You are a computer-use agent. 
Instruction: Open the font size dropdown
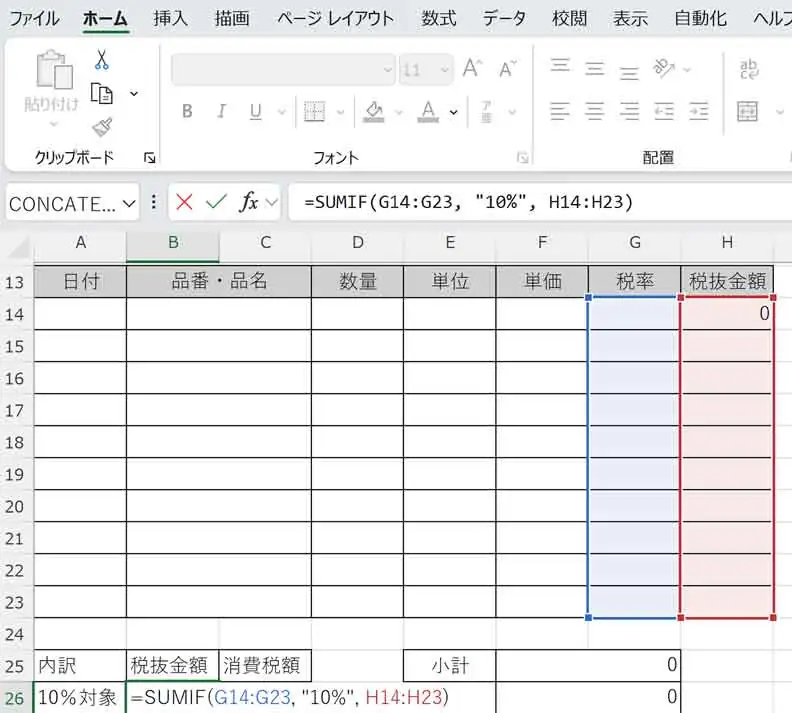[x=442, y=70]
